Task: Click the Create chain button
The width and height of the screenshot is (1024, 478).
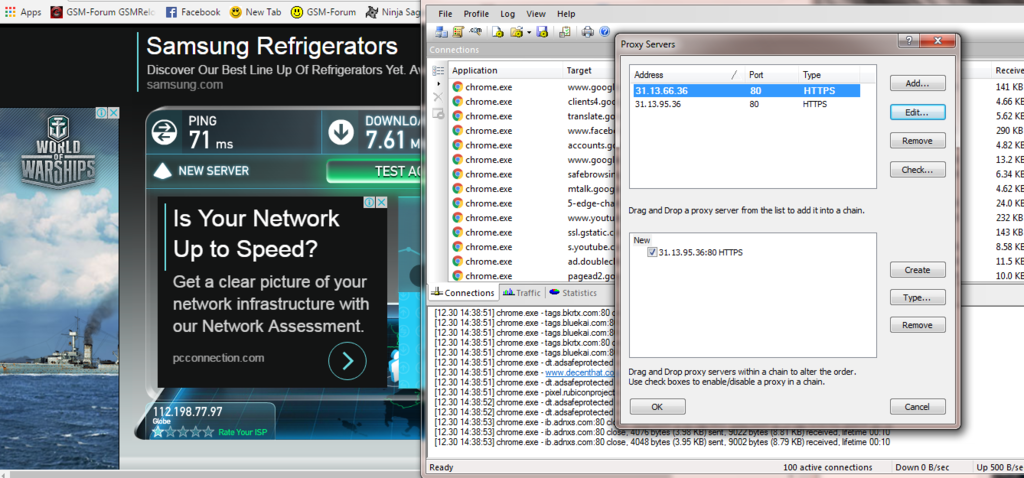Action: [x=918, y=270]
